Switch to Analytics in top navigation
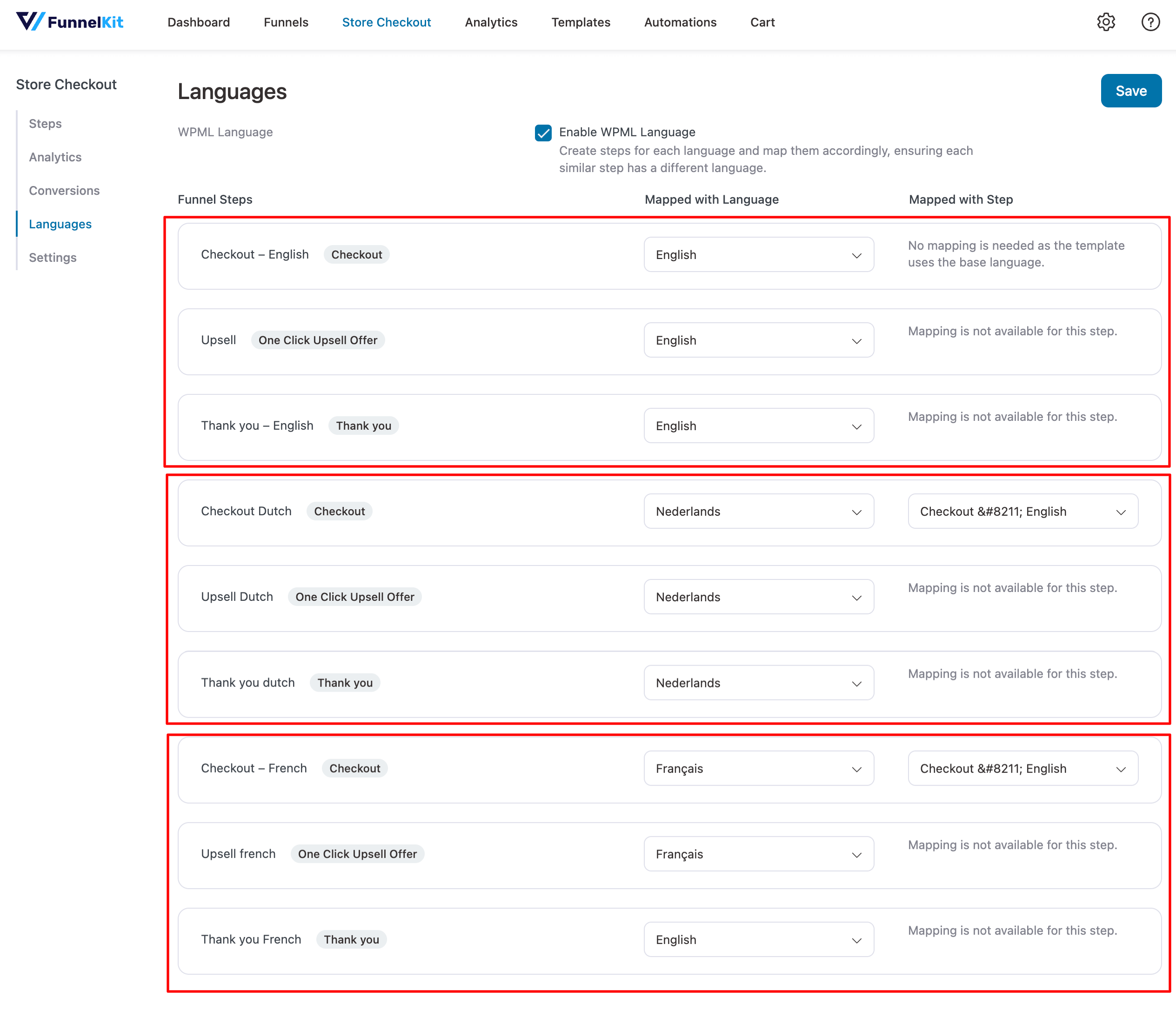Screen dimensions: 1176x1011 (491, 22)
